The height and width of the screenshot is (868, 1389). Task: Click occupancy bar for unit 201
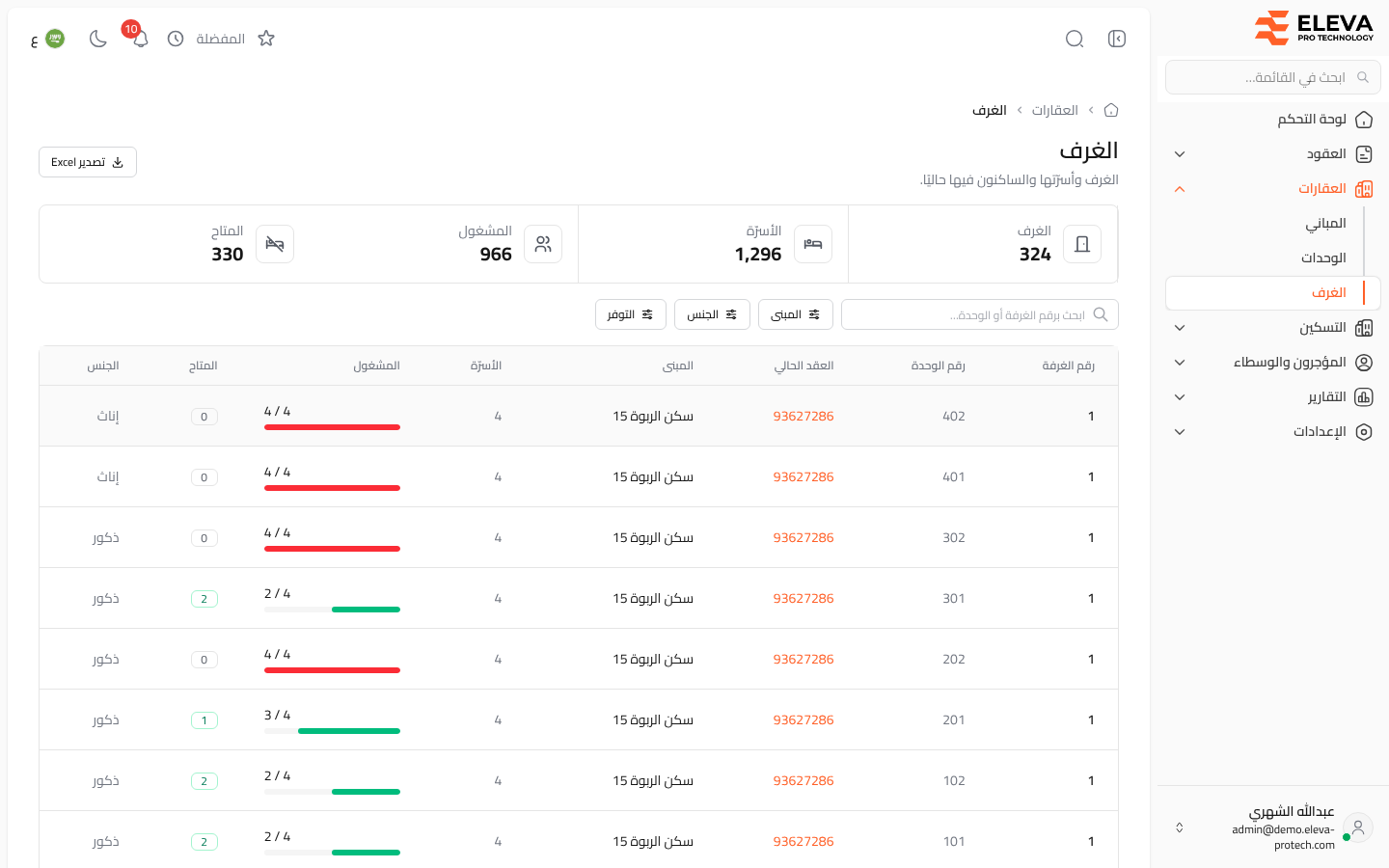tap(332, 731)
